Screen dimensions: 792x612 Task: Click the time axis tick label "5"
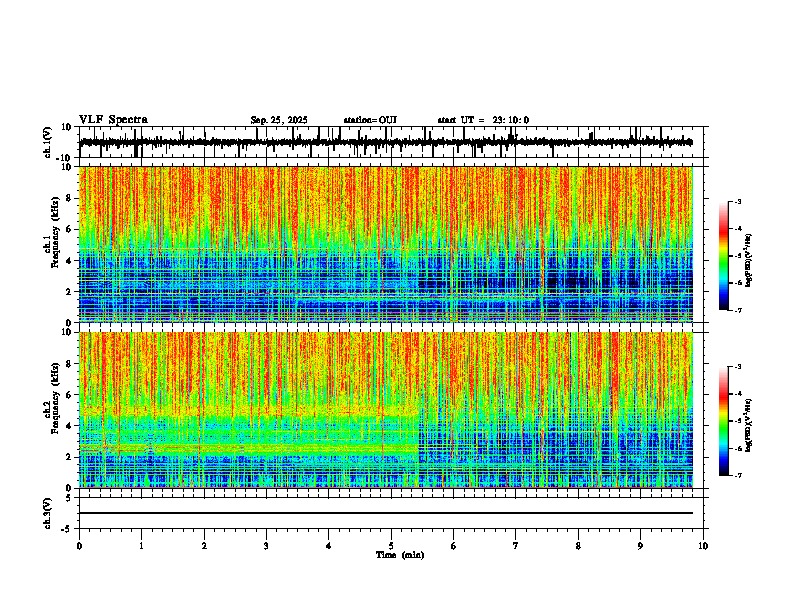[391, 546]
